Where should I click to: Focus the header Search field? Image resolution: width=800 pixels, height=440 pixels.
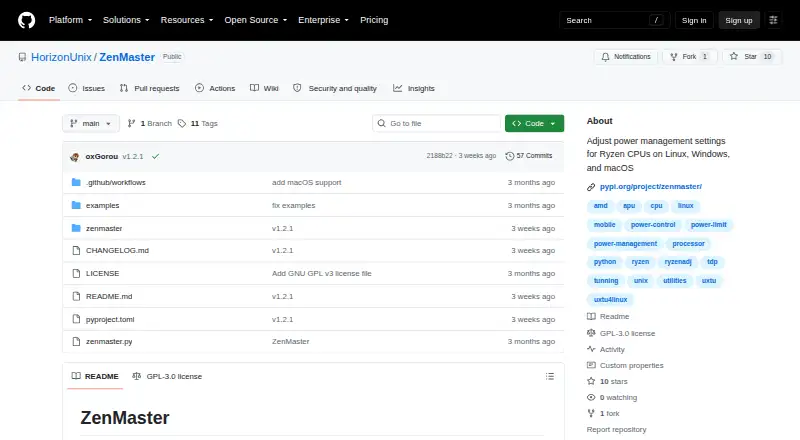pyautogui.click(x=614, y=20)
